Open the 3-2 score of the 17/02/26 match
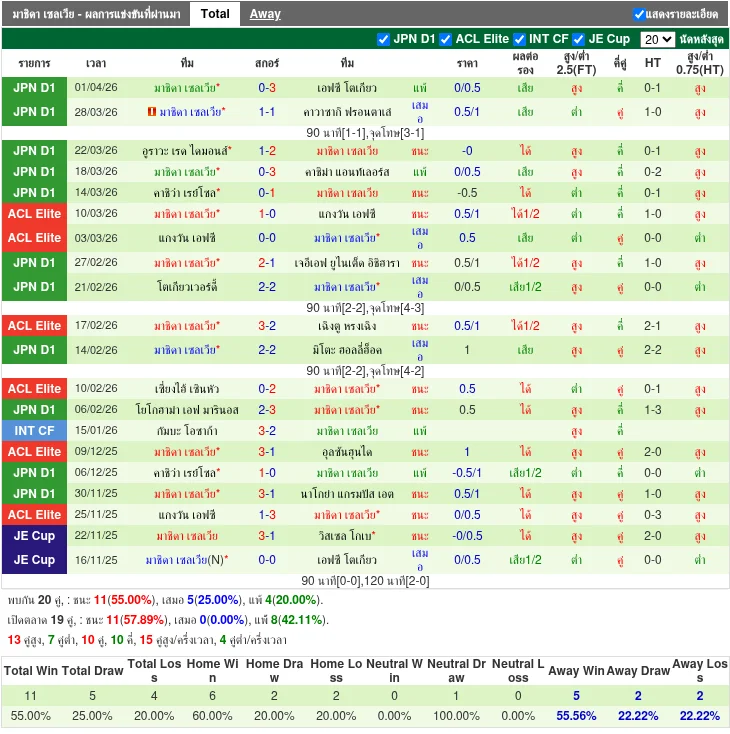 click(x=267, y=326)
